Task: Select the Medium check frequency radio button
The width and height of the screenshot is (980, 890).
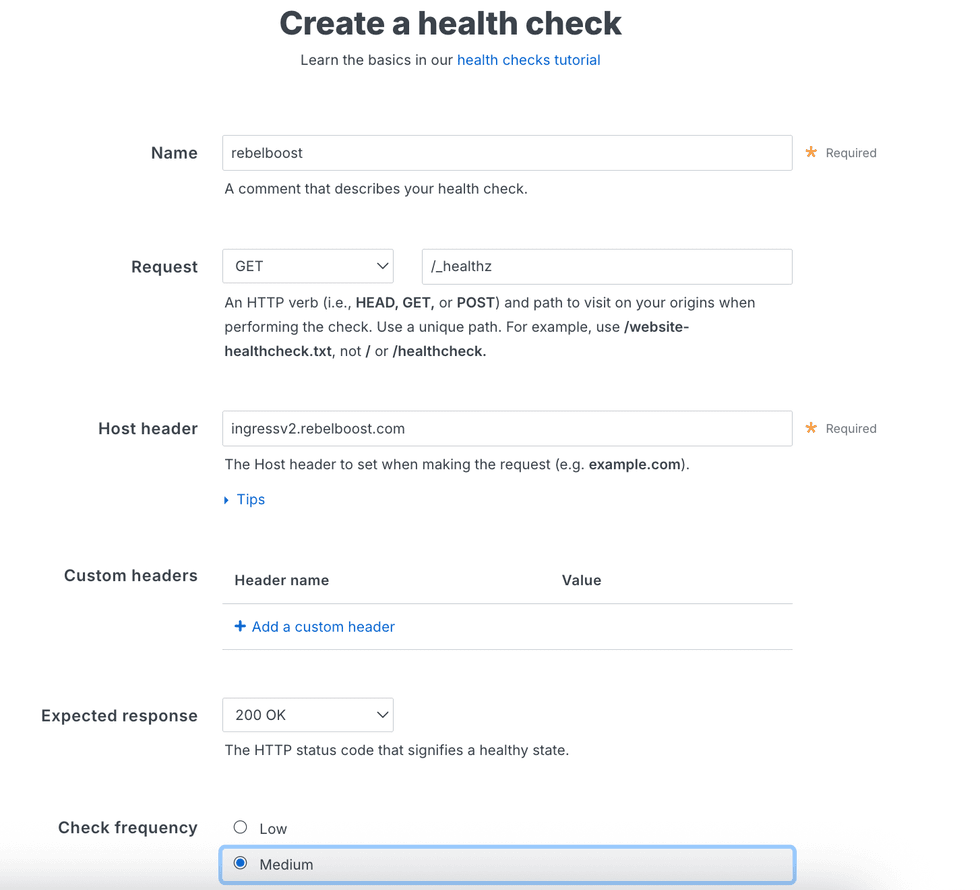Action: 240,863
